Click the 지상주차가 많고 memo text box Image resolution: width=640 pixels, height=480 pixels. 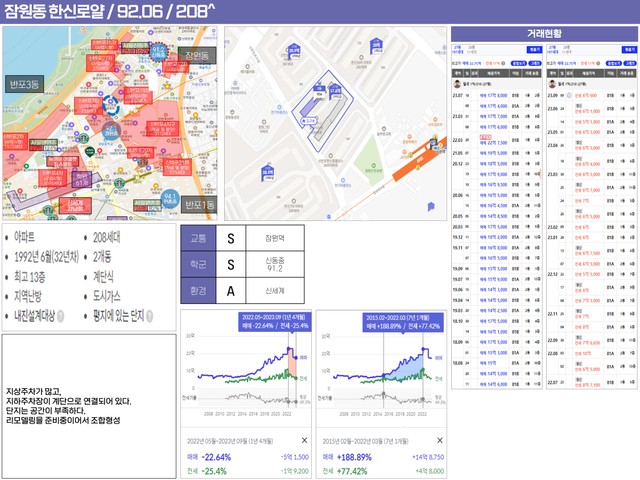89,406
